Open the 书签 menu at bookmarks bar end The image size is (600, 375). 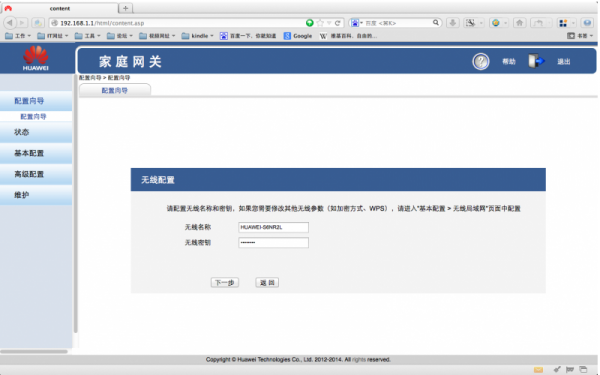580,36
